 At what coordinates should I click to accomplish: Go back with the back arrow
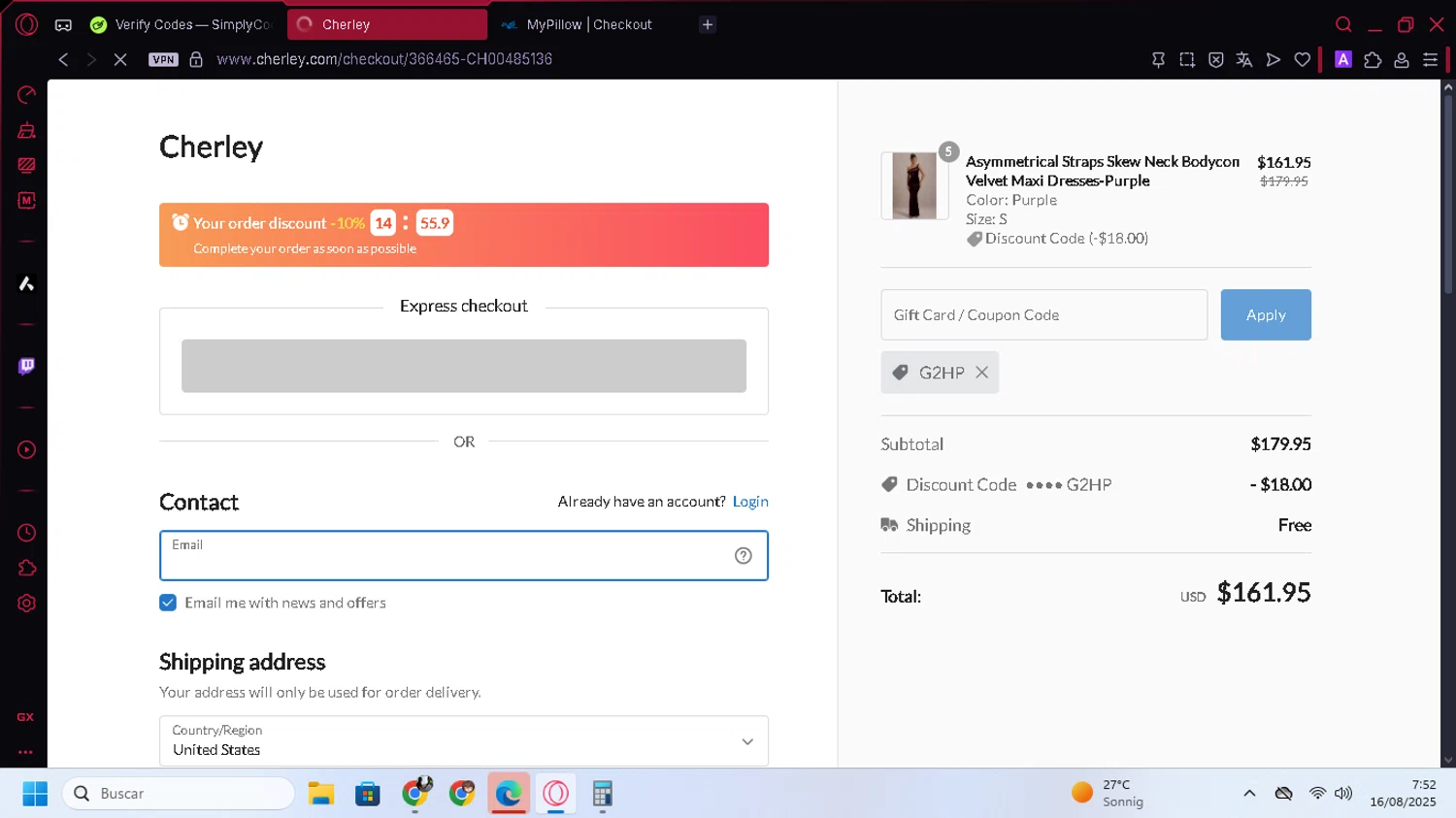pyautogui.click(x=63, y=59)
